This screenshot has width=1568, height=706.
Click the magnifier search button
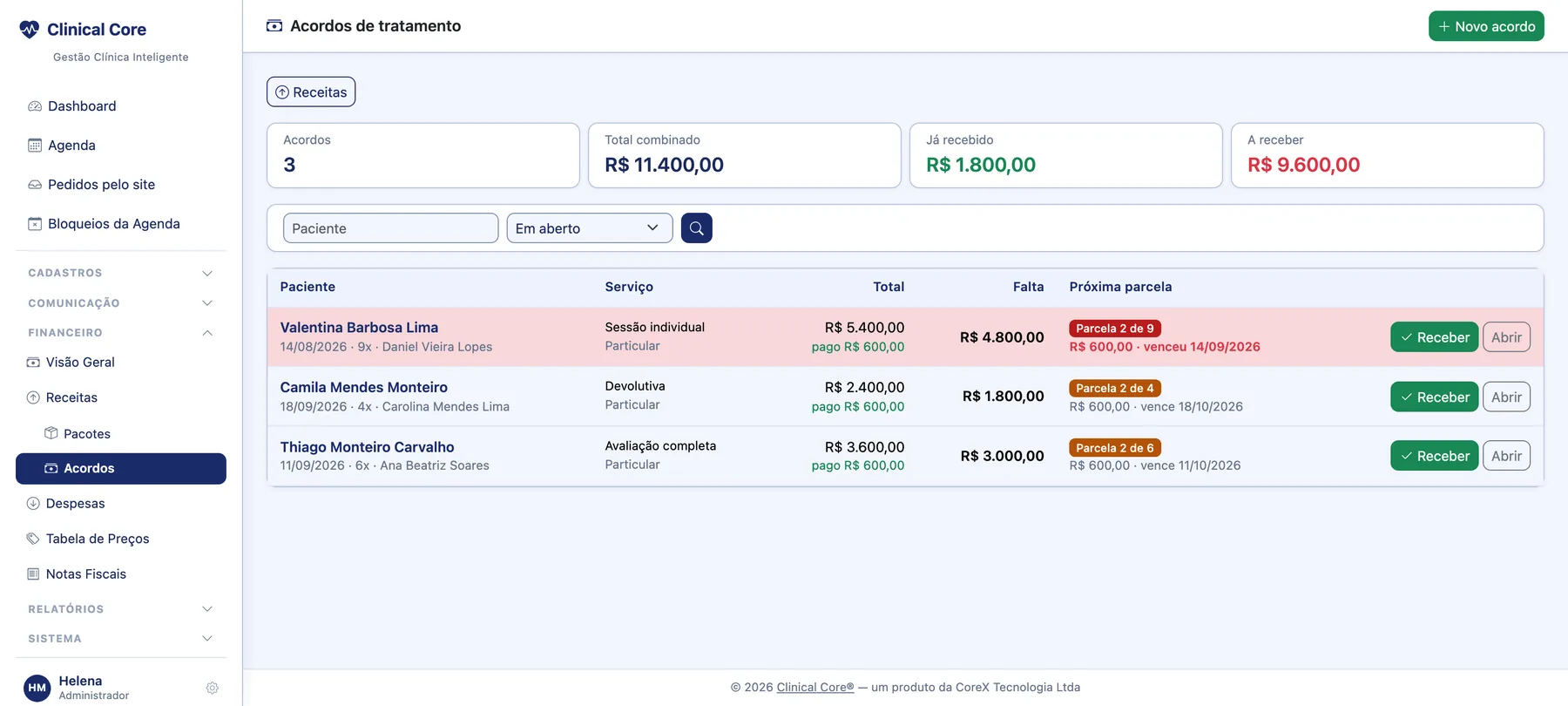pos(697,228)
